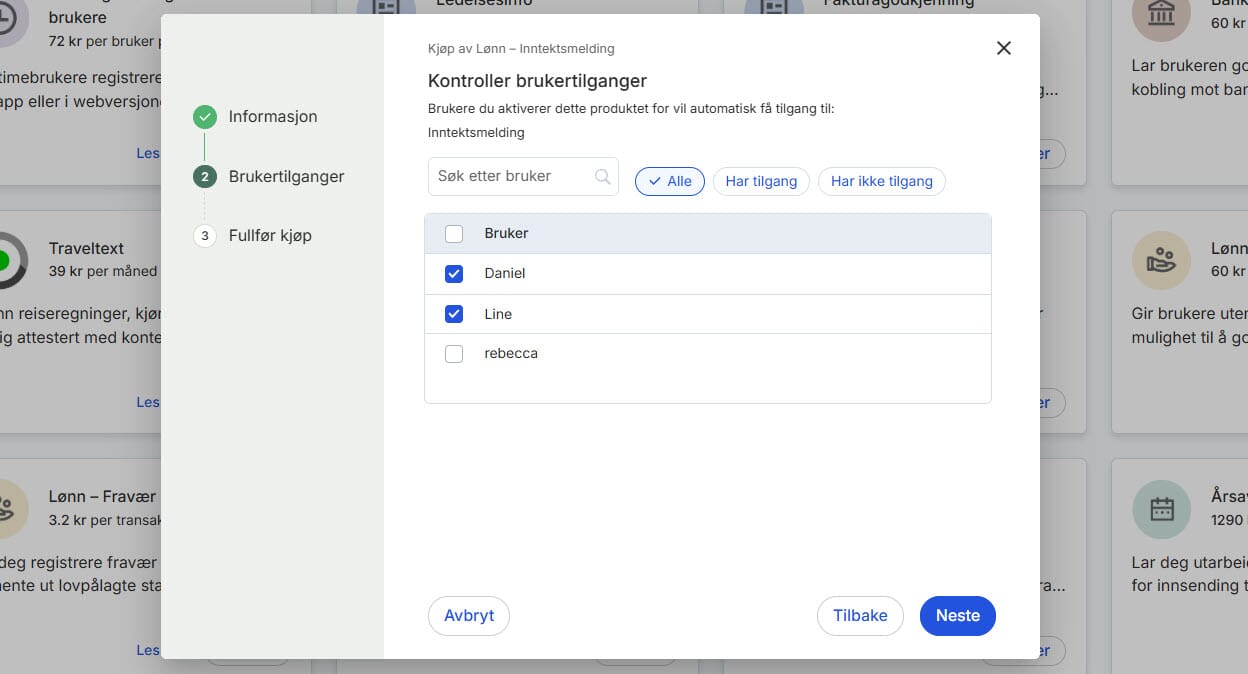Viewport: 1248px width, 674px height.
Task: Filter by Har ikke tilgang
Action: [881, 181]
